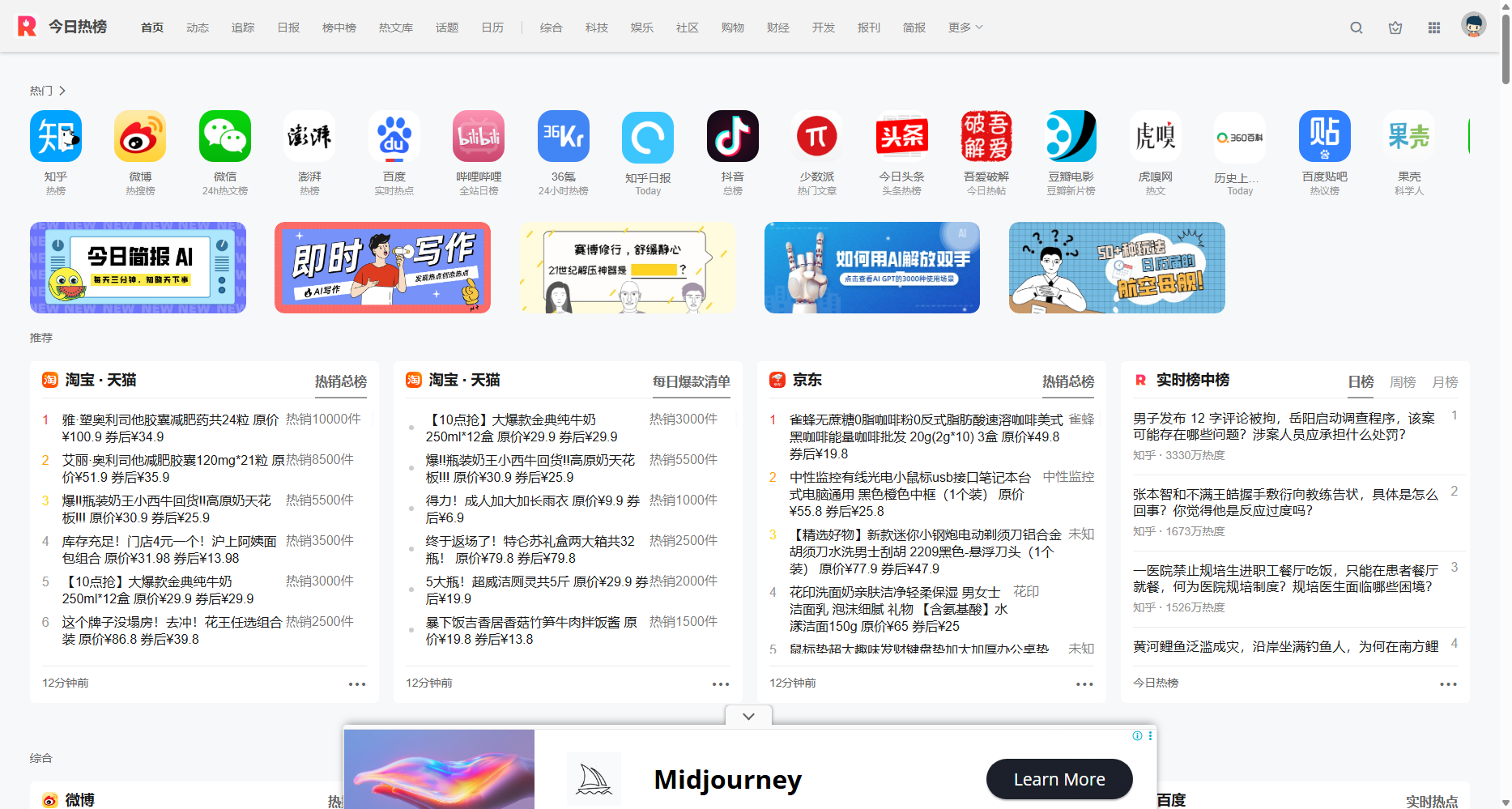Open the 热文库 navigation tab
Screen dimensions: 1512x809
[396, 28]
